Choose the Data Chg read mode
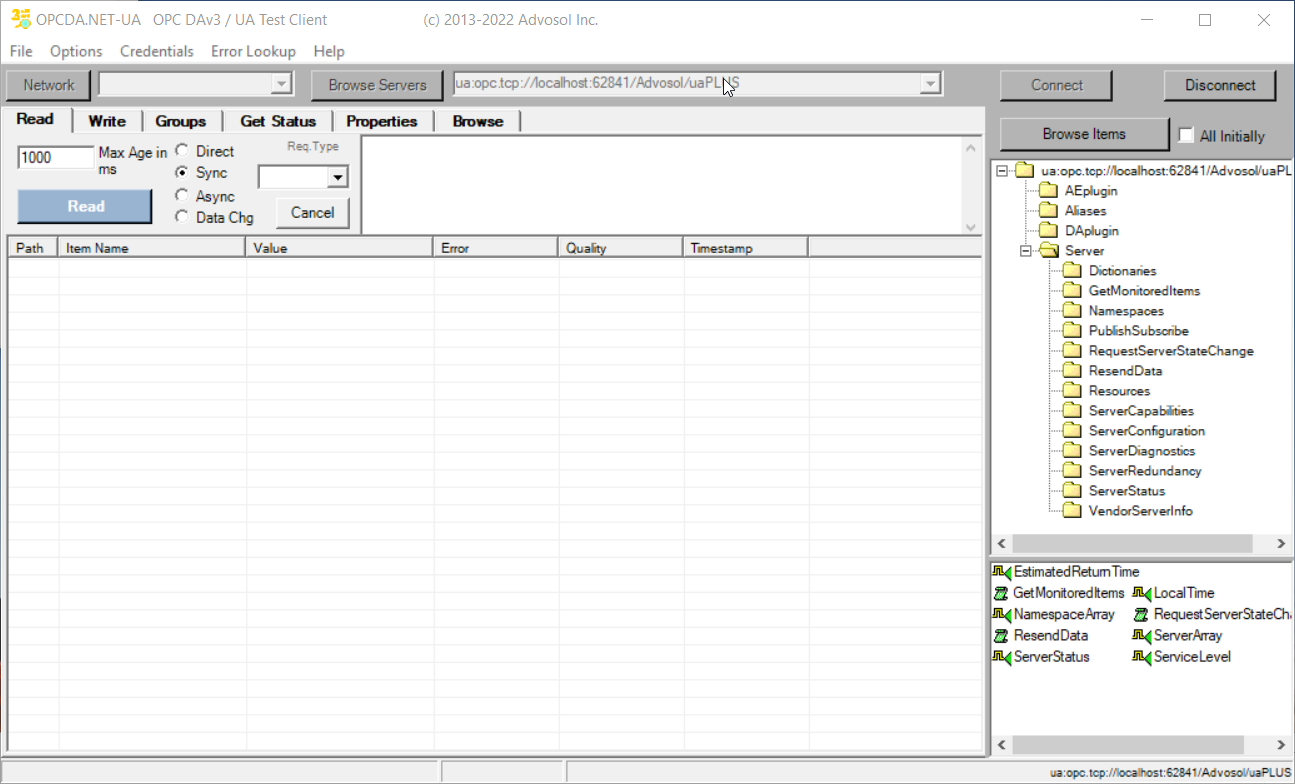1295x784 pixels. pyautogui.click(x=182, y=217)
